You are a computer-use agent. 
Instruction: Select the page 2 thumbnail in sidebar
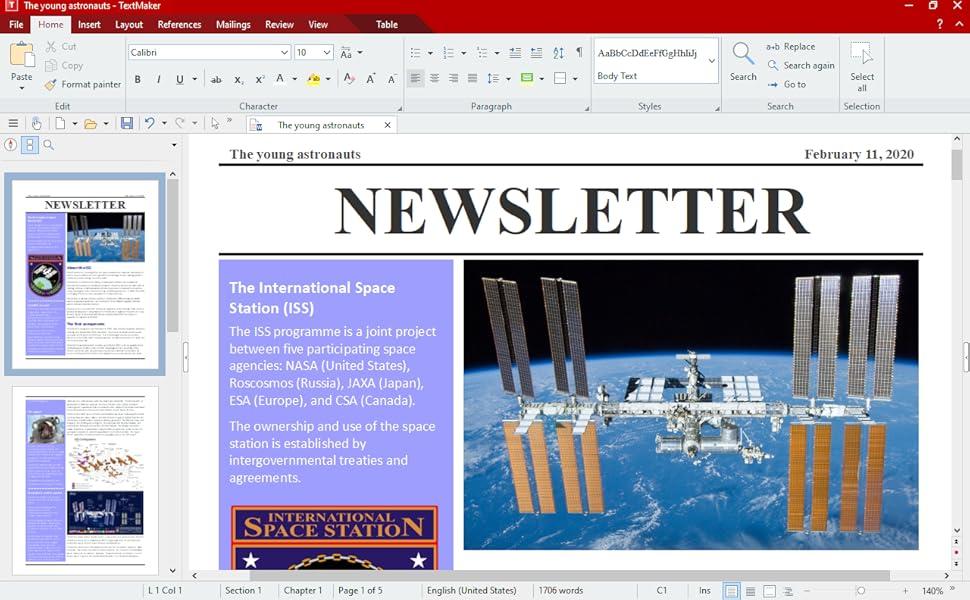(x=85, y=480)
